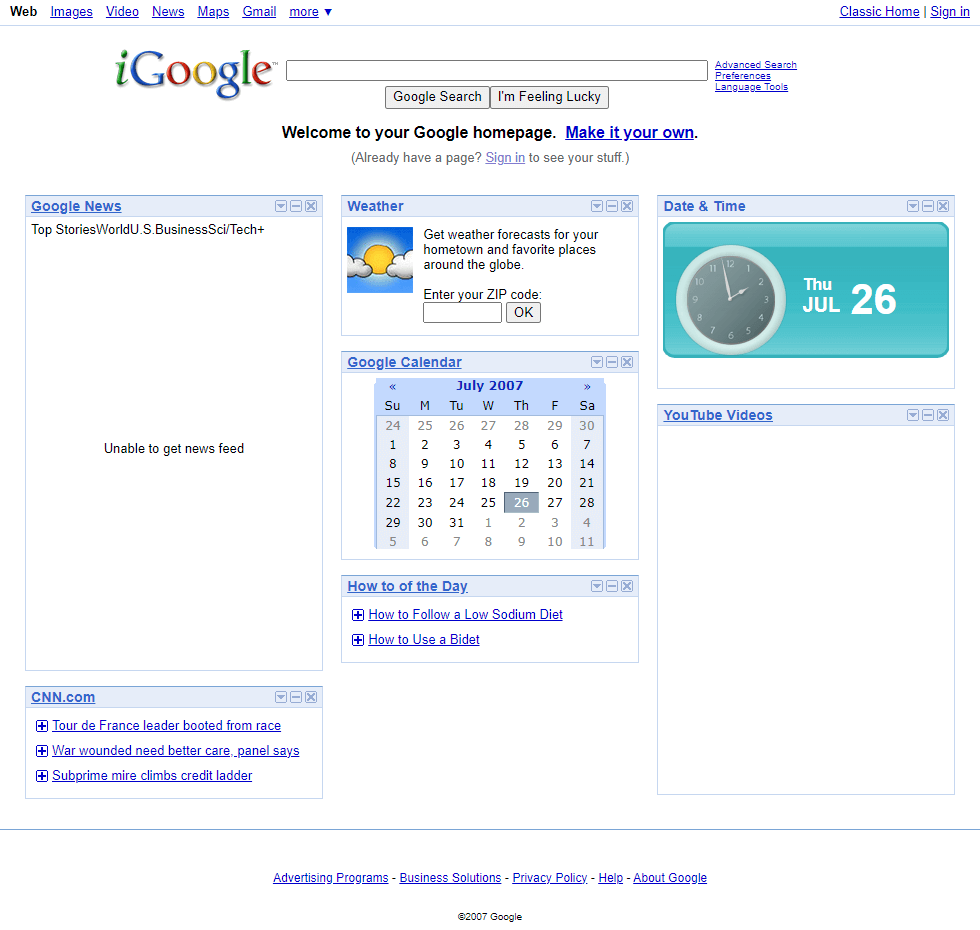Switch to Video search
This screenshot has height=930, width=980.
pyautogui.click(x=122, y=12)
